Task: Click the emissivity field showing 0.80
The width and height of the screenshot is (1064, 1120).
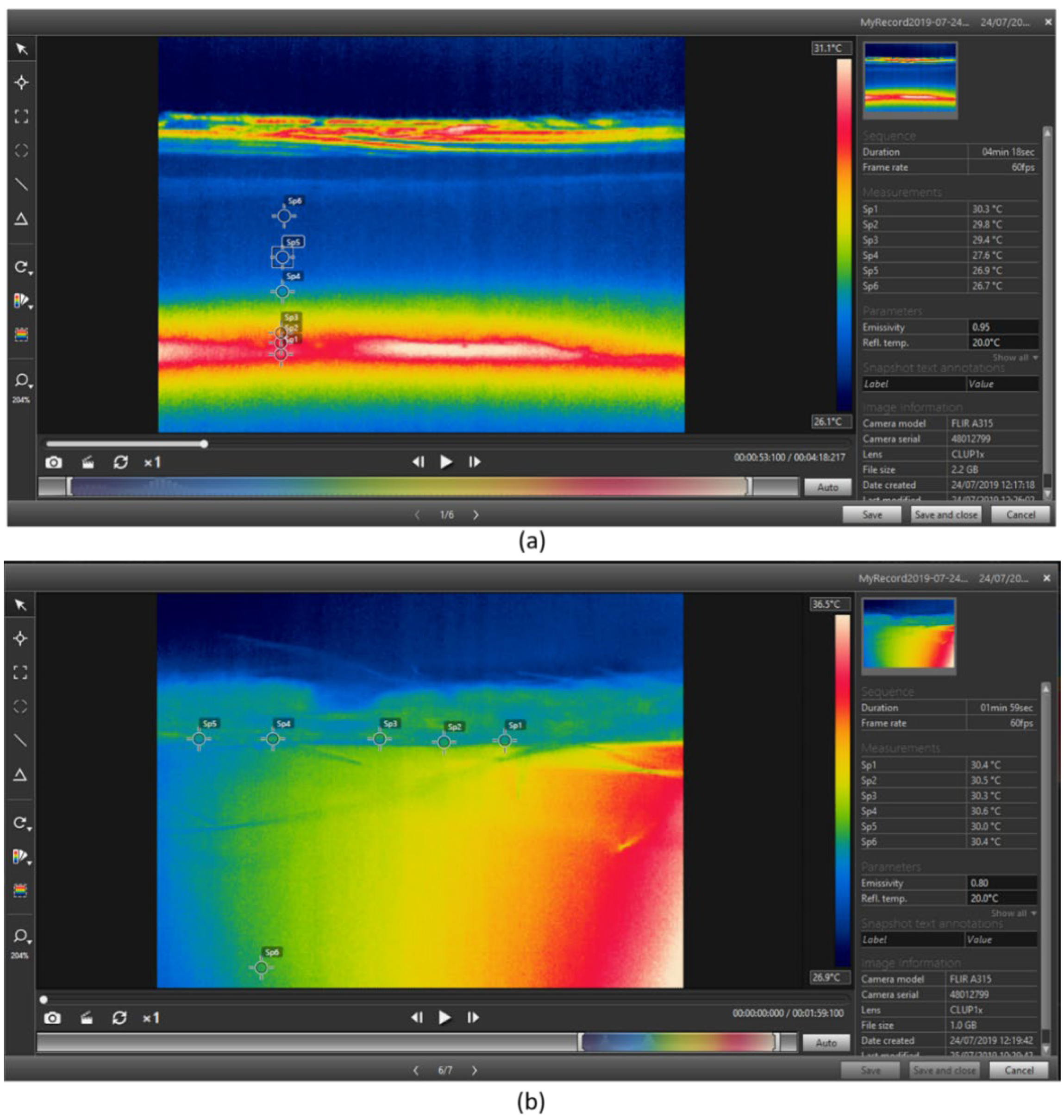Action: 1001,883
